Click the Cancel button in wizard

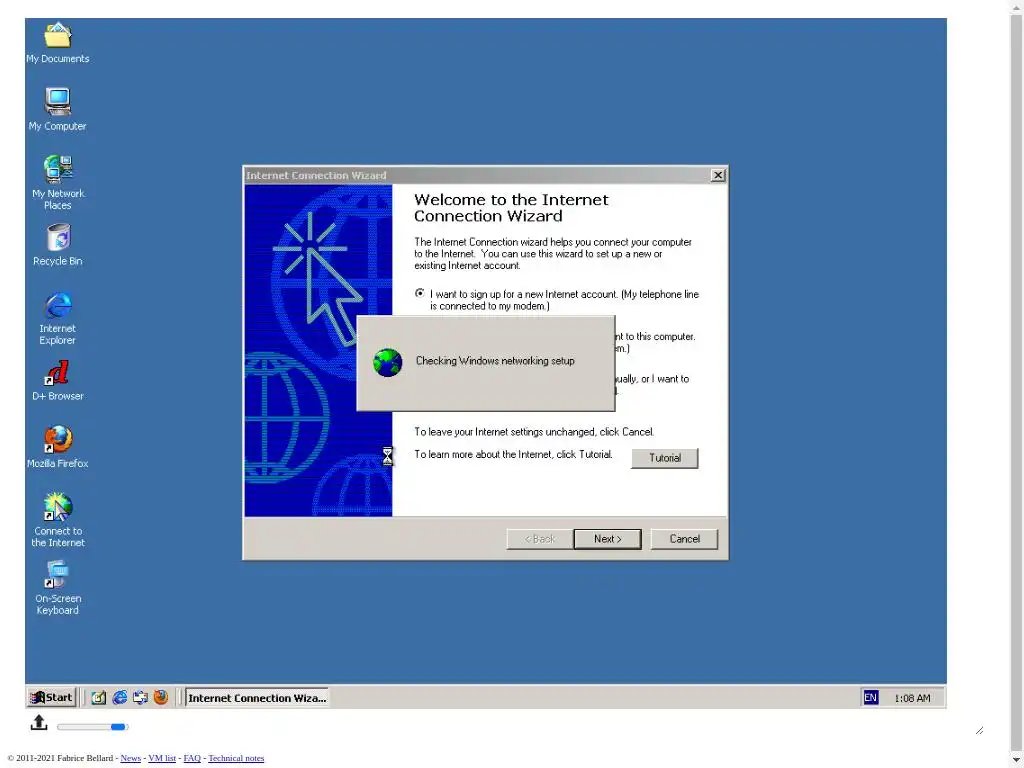click(684, 539)
